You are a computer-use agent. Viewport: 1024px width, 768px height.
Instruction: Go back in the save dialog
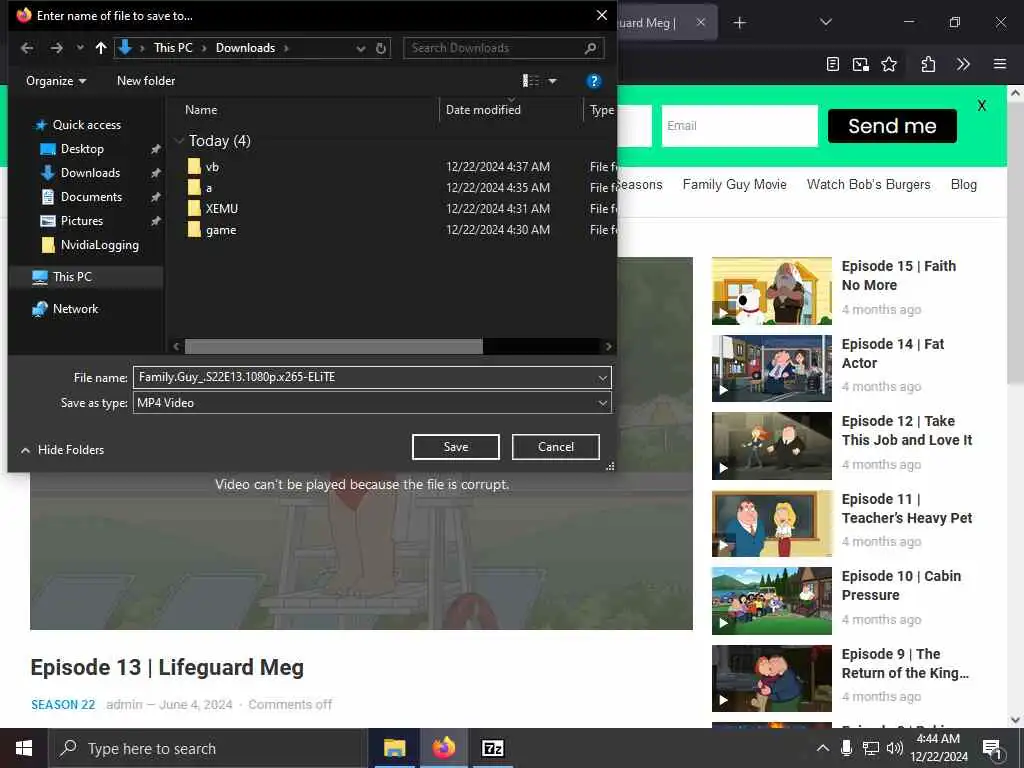pos(27,48)
